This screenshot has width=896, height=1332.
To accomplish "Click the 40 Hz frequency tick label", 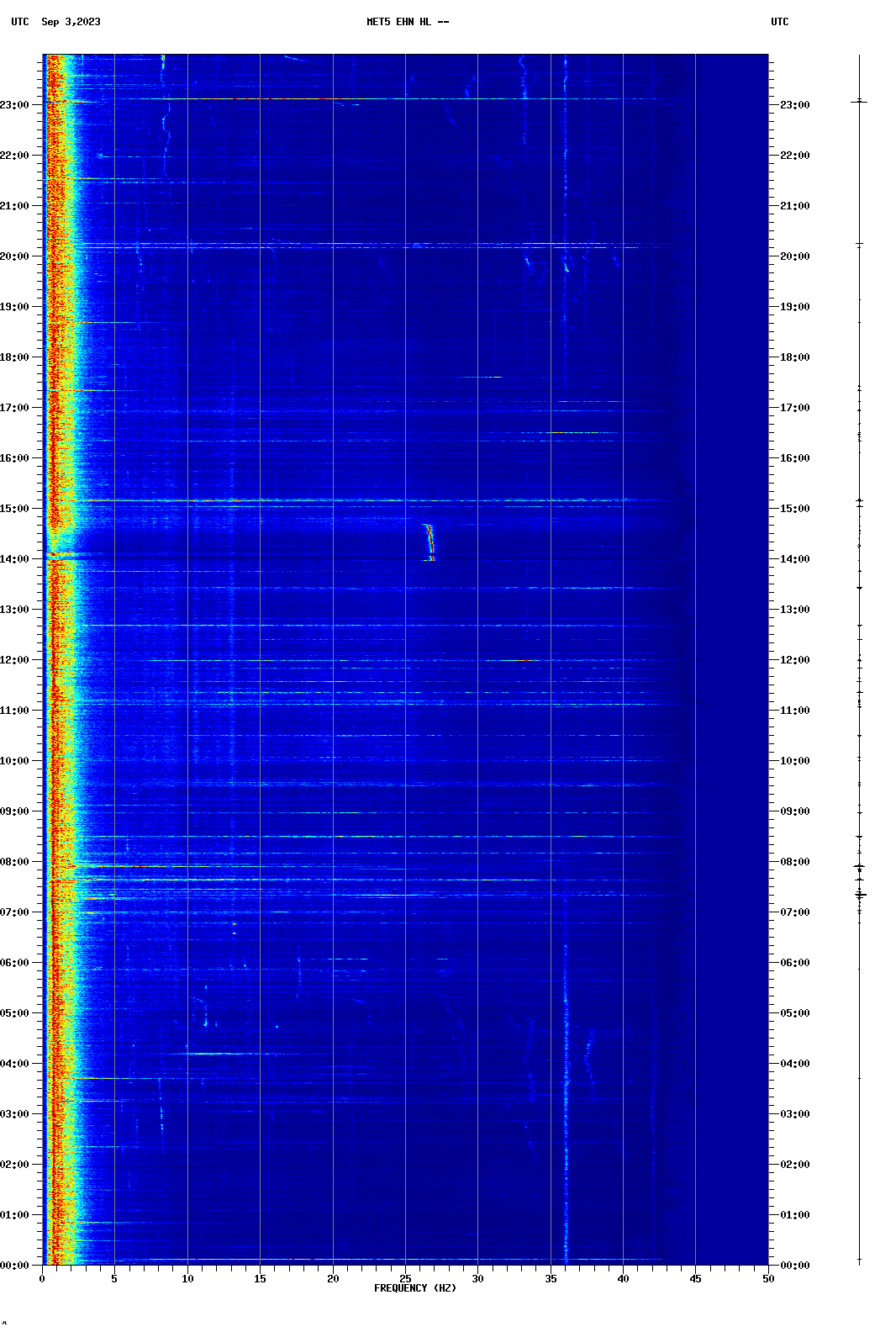I will pos(623,1278).
